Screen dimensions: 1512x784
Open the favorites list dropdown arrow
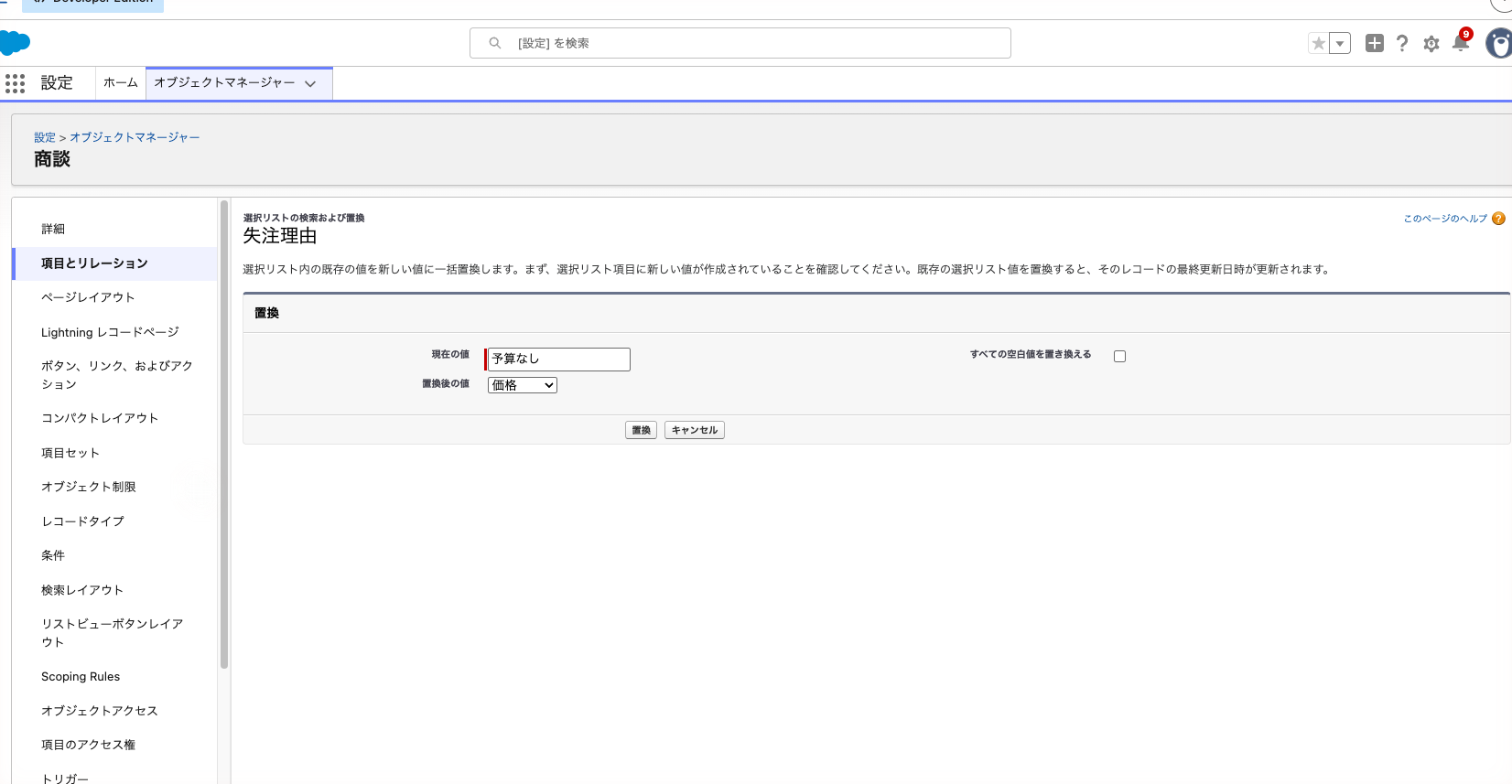coord(1340,43)
